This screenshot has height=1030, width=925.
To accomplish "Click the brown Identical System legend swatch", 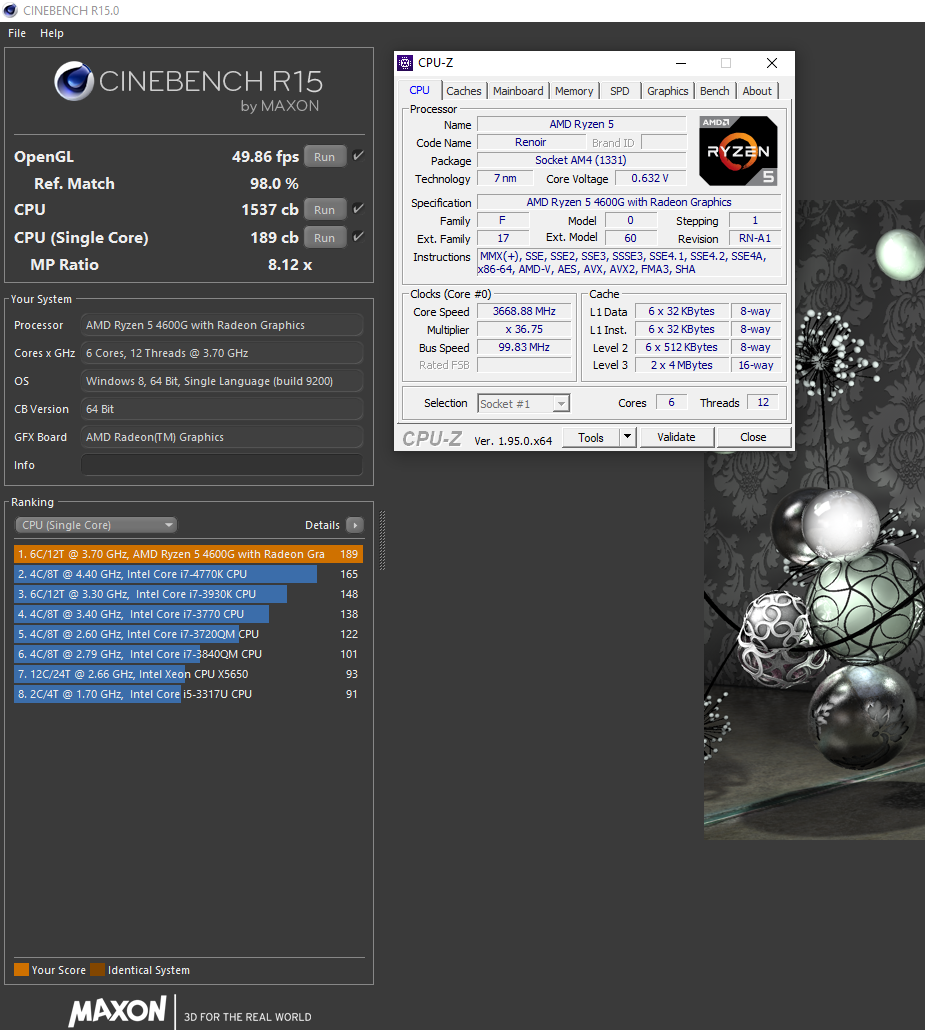I will click(98, 970).
